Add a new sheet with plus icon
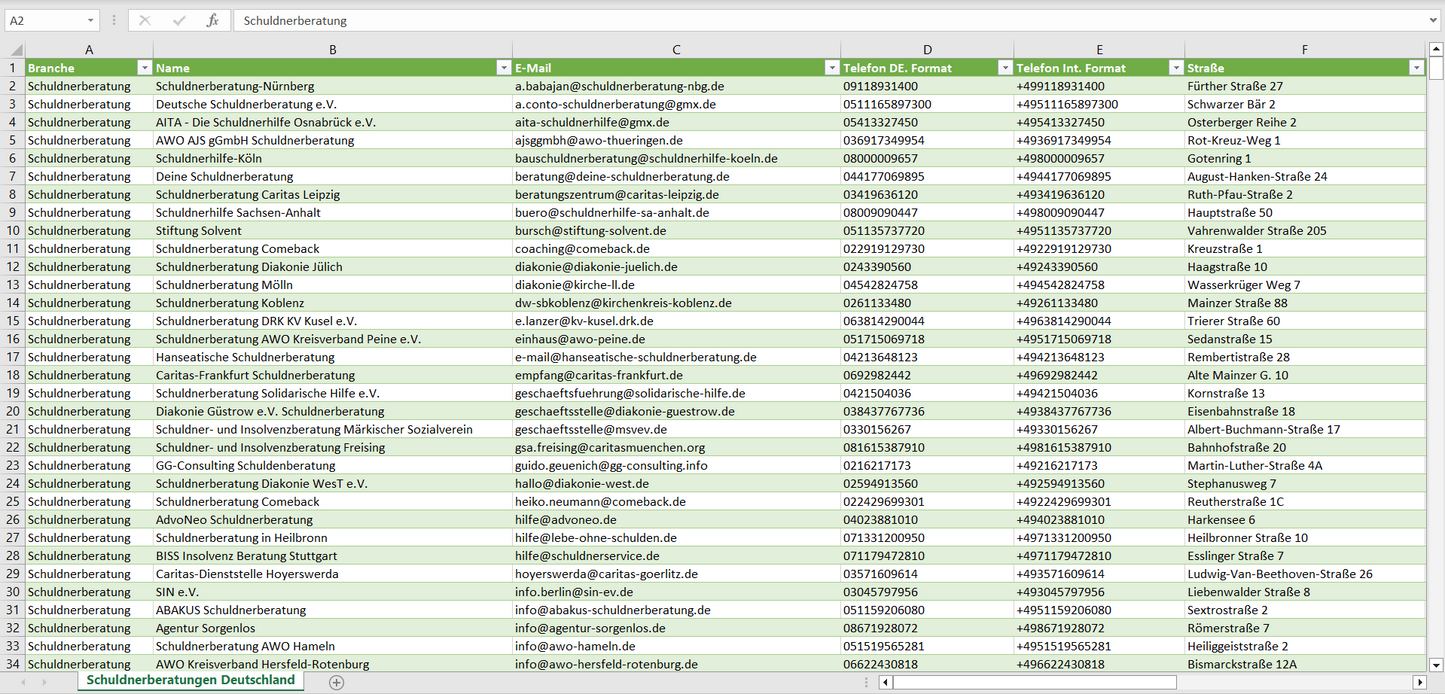This screenshot has width=1445, height=694. [x=337, y=682]
